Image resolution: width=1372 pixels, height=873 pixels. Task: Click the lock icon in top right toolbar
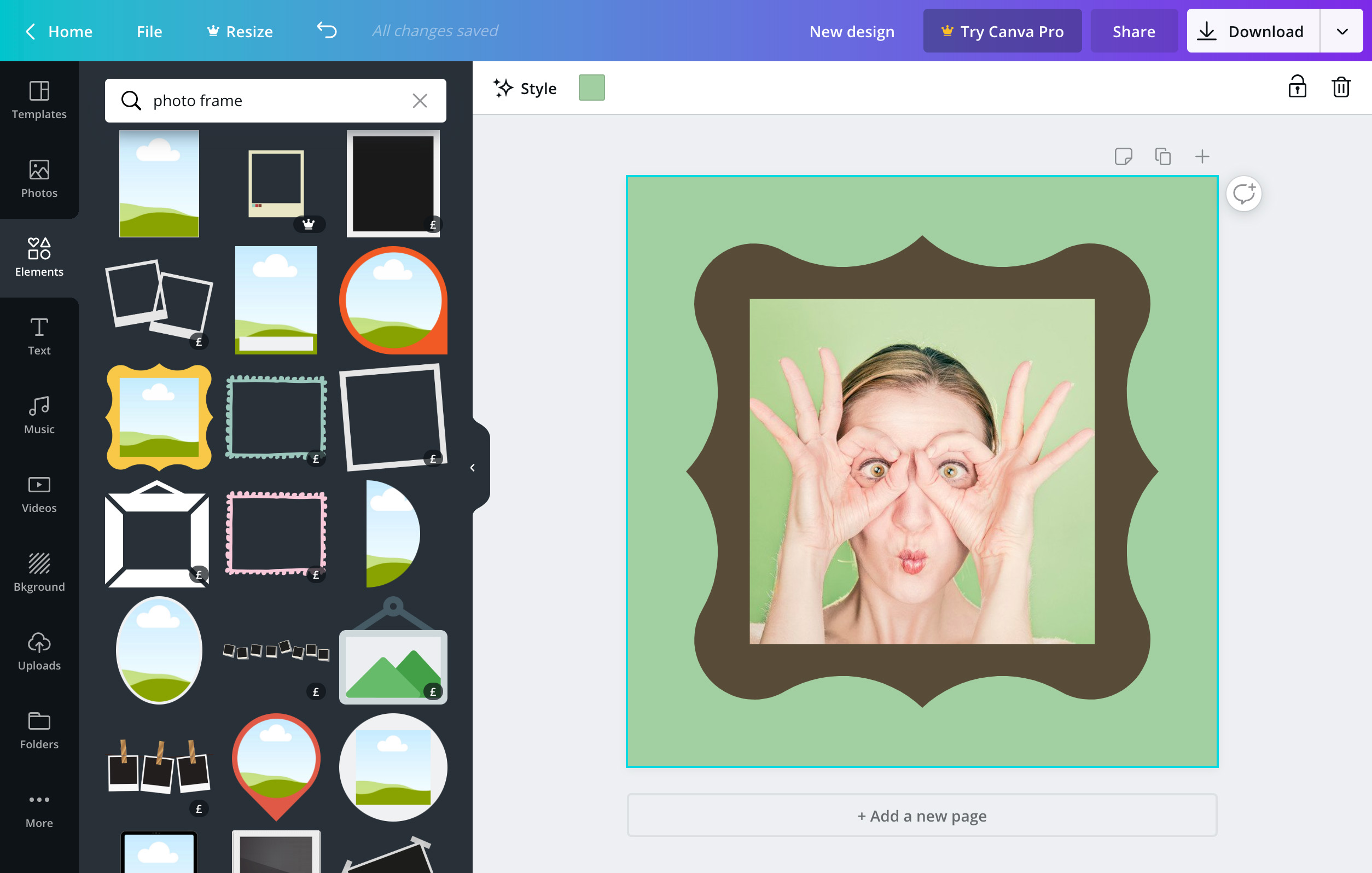(1298, 88)
